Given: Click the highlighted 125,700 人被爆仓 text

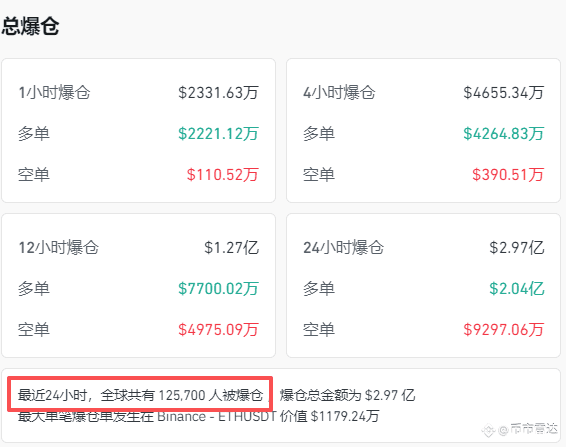Looking at the screenshot, I should tap(211, 395).
